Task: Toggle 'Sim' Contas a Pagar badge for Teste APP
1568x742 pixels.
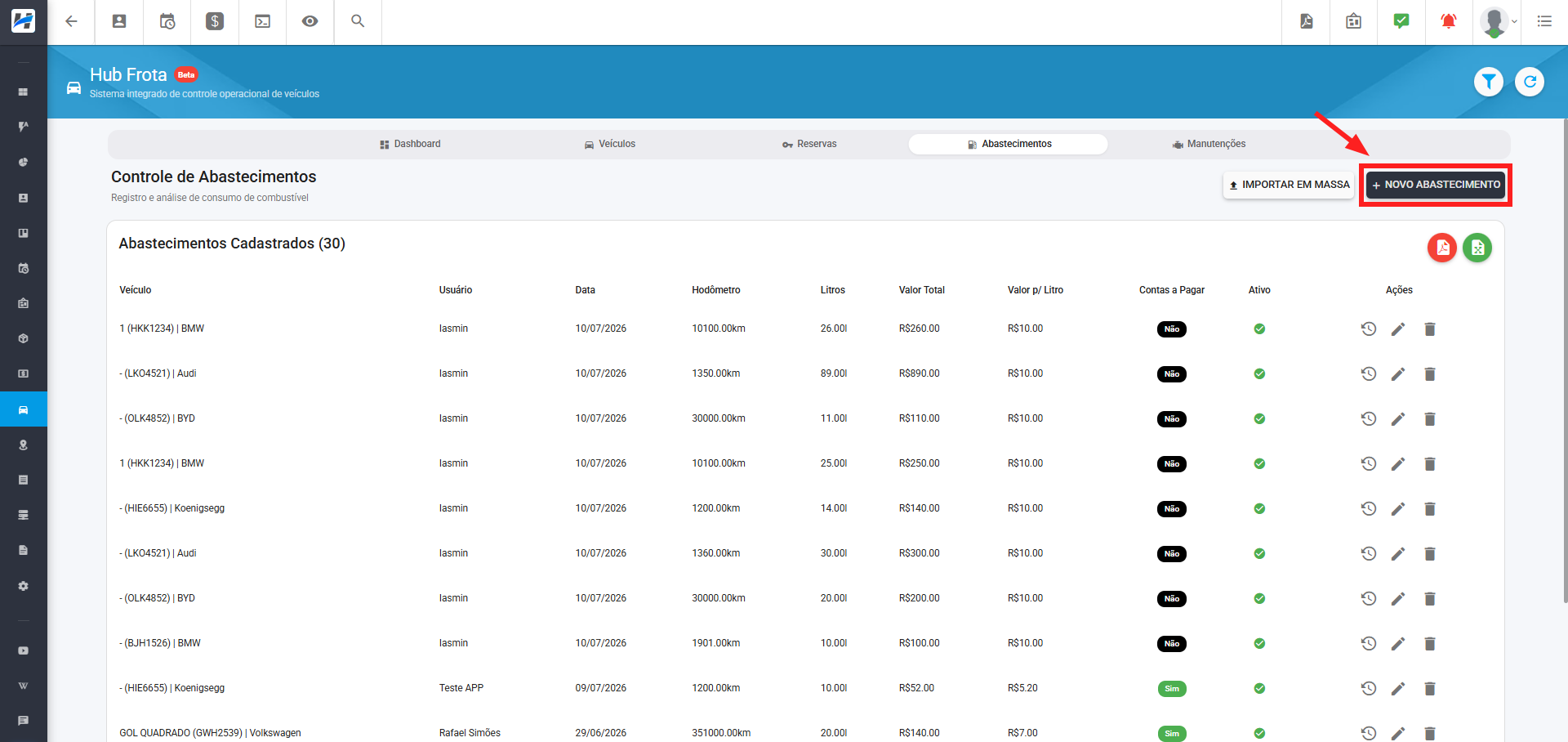Action: click(1172, 689)
